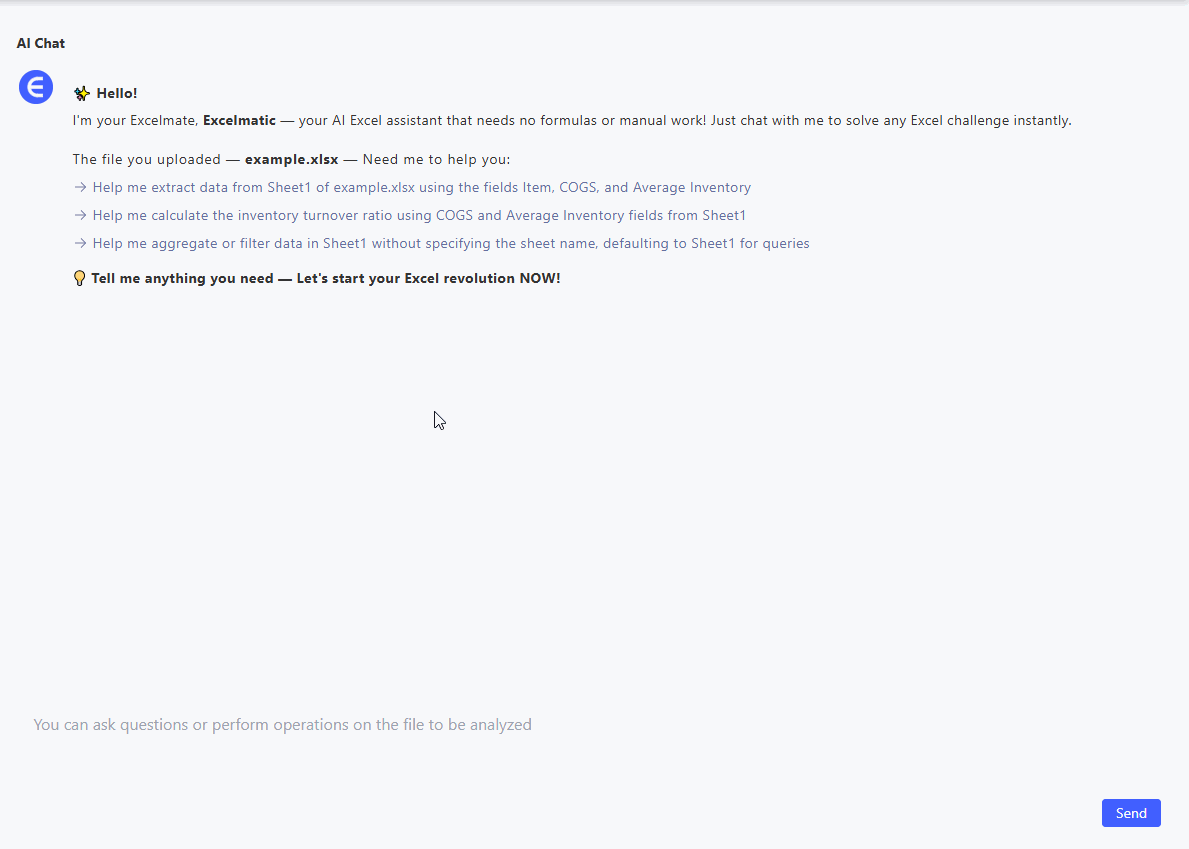Click the arrow before the aggregate or filter suggestion
Image resolution: width=1189 pixels, height=849 pixels.
pos(80,243)
